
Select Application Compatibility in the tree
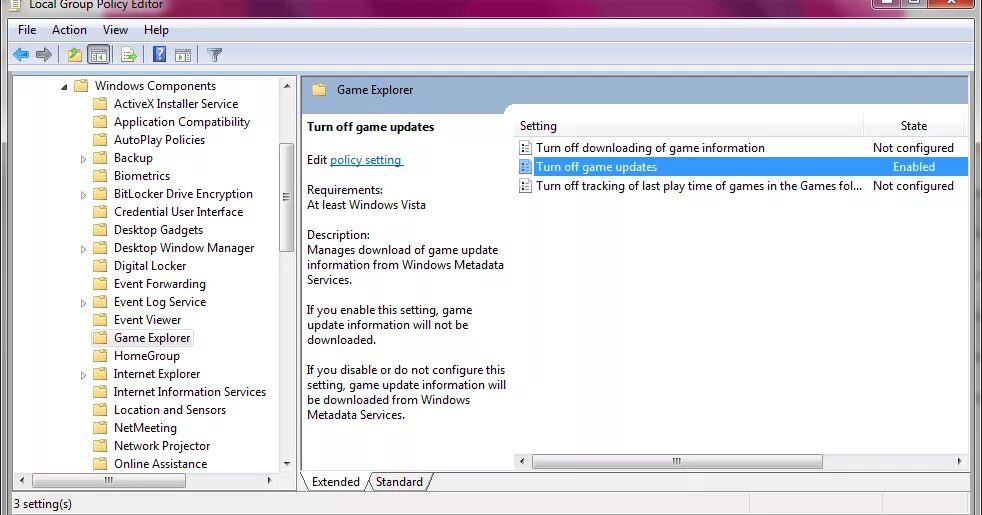pos(182,122)
